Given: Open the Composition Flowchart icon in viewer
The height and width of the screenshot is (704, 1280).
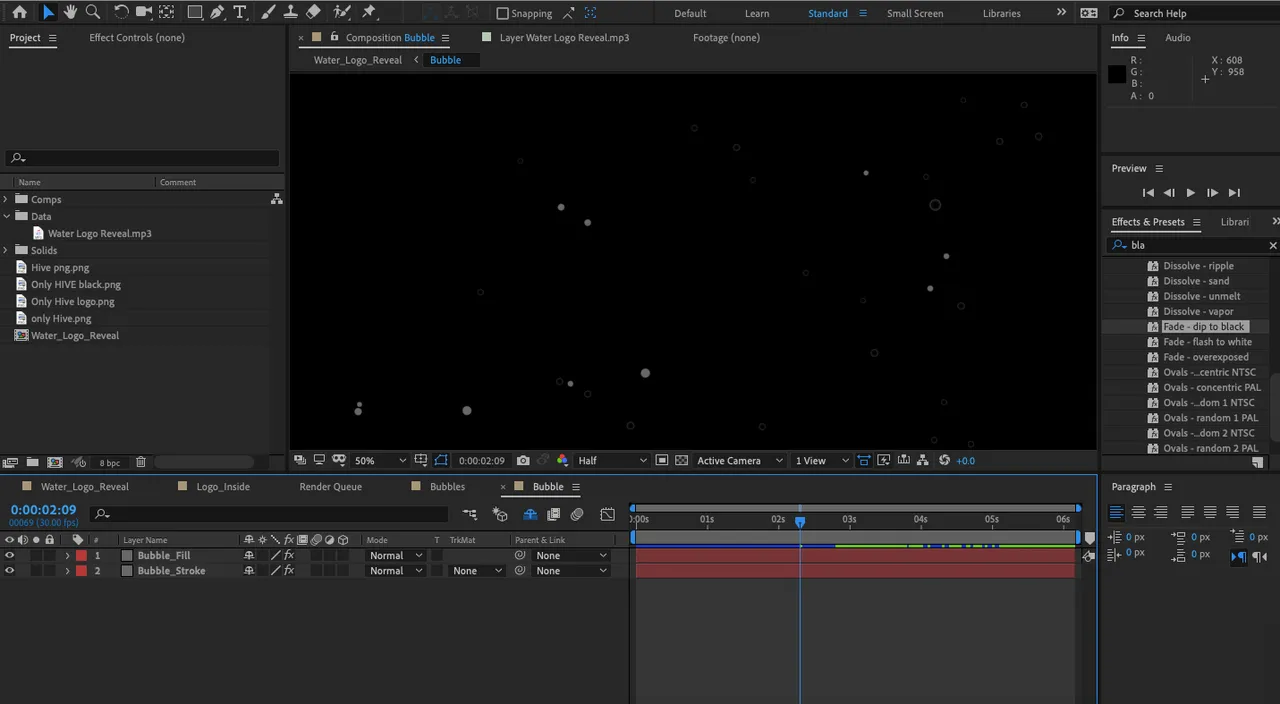Looking at the screenshot, I should (923, 460).
